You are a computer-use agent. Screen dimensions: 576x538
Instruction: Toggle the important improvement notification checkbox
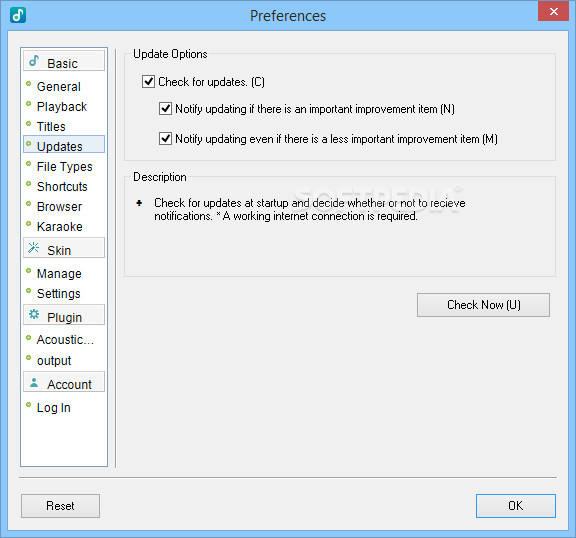coord(165,109)
